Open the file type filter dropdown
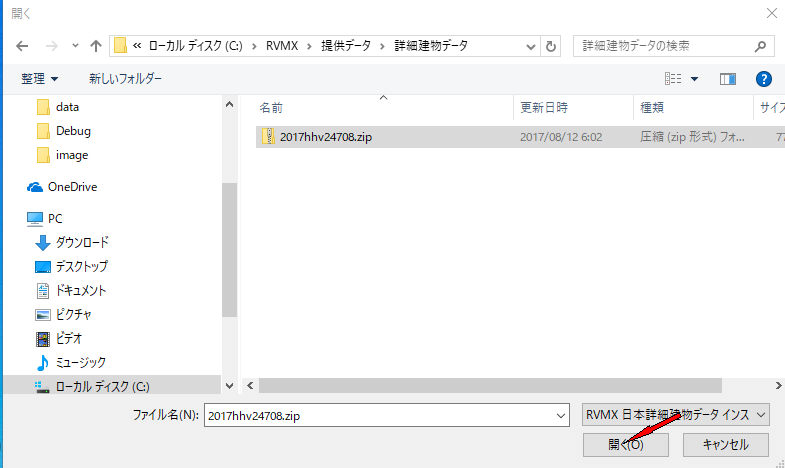785x468 pixels. tap(675, 414)
